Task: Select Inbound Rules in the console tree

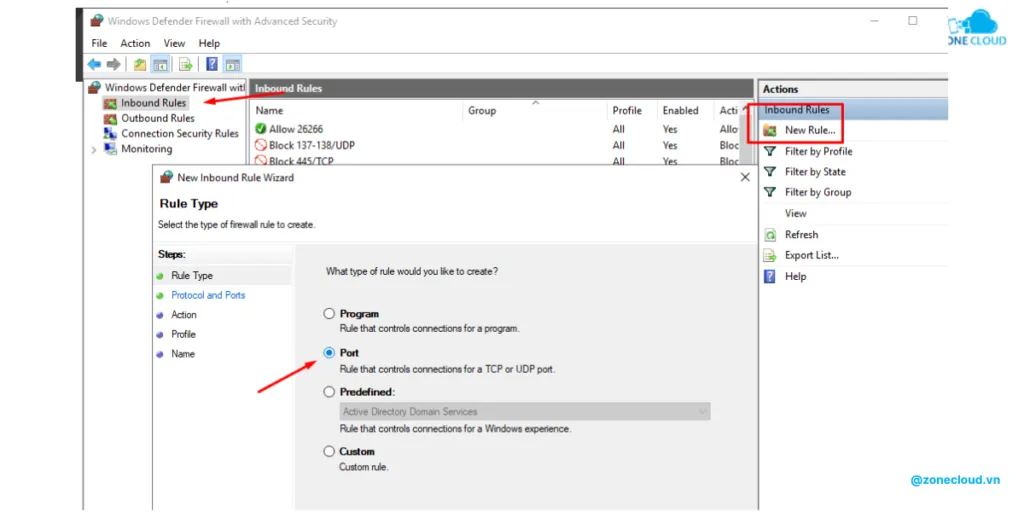Action: (x=153, y=103)
